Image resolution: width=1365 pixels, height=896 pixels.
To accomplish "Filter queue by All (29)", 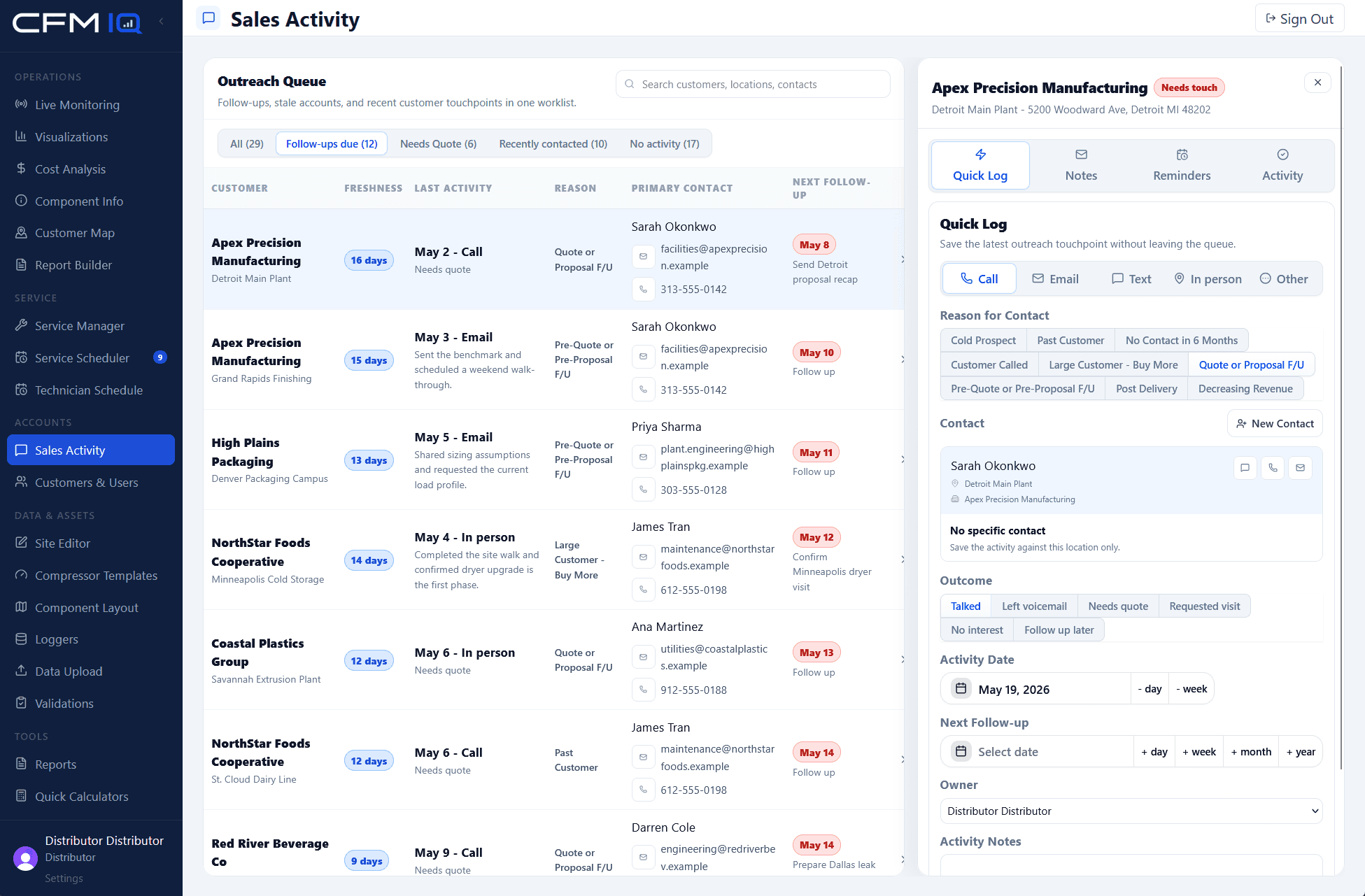I will (x=246, y=143).
